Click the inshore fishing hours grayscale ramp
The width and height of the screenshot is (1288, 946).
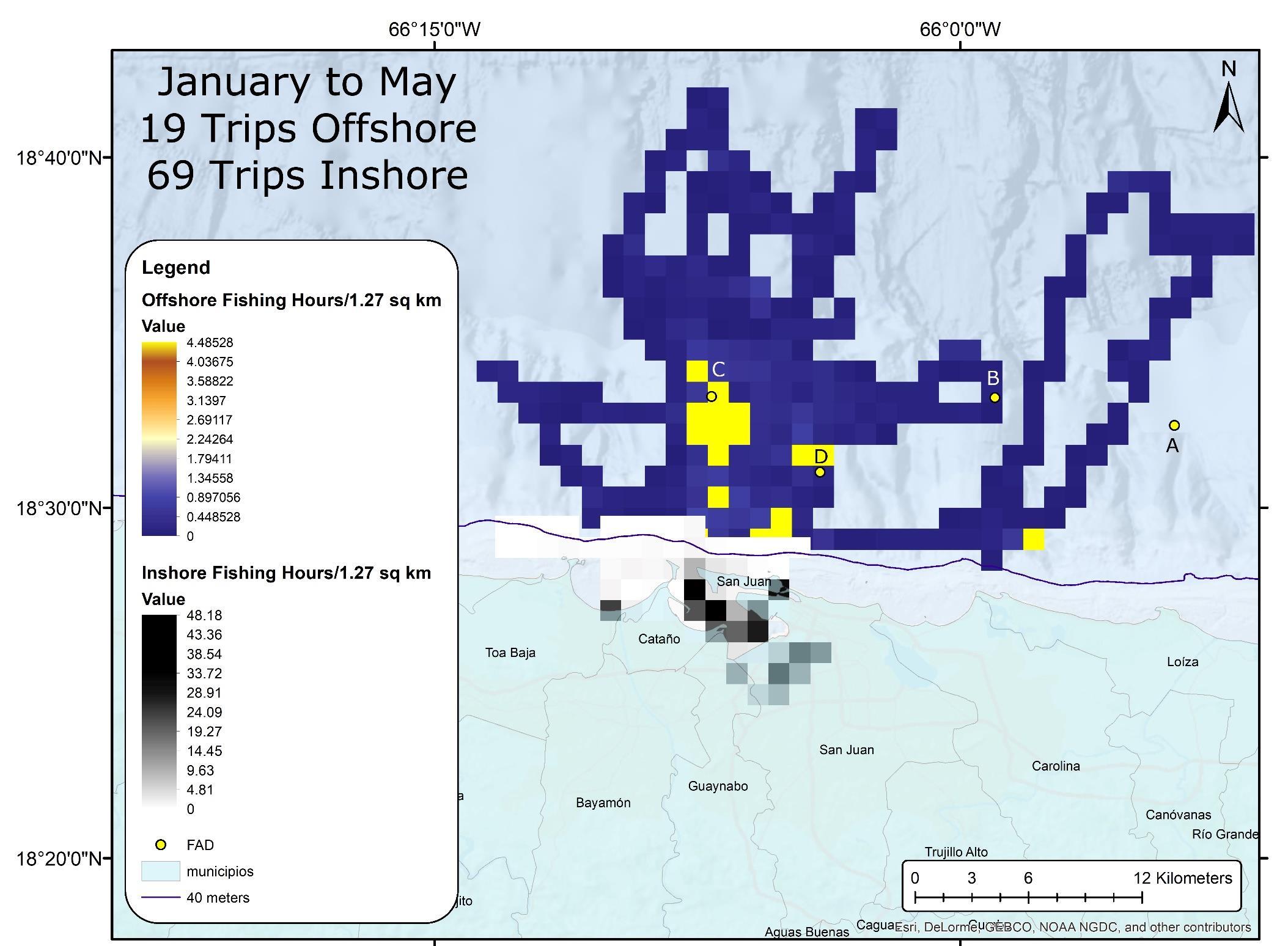[x=159, y=711]
